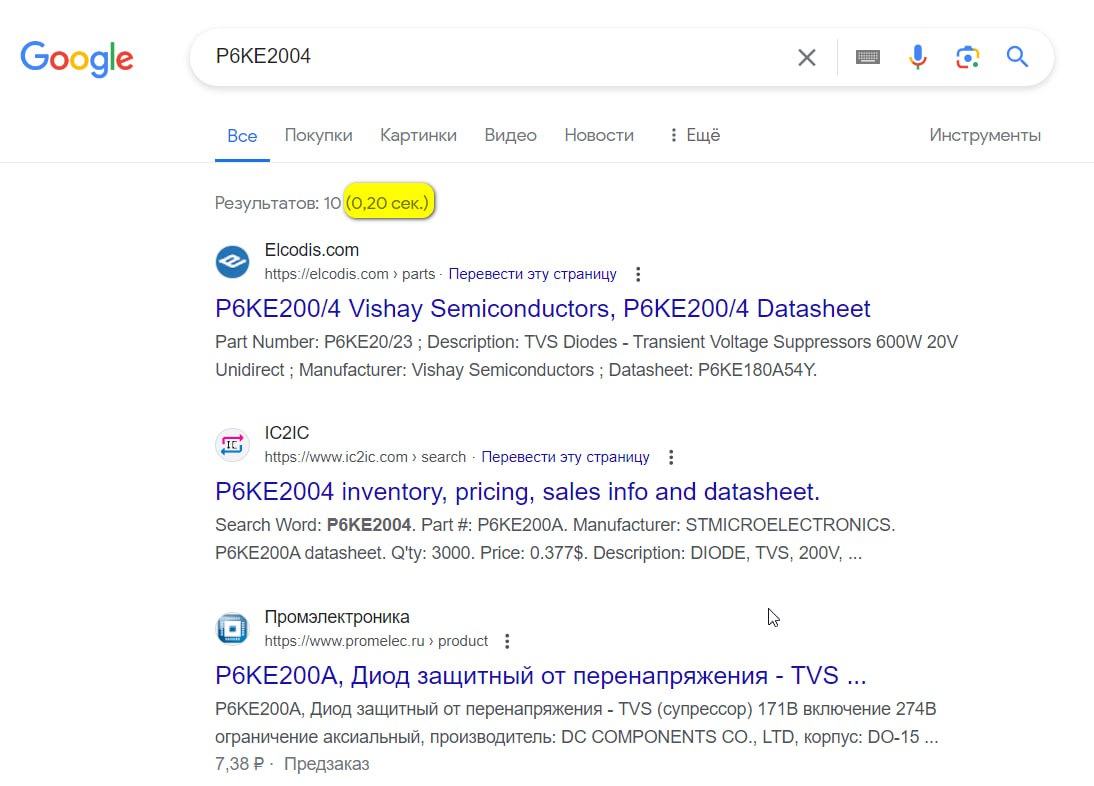
Task: Expand the Ещё more tabs menu
Action: (x=694, y=135)
